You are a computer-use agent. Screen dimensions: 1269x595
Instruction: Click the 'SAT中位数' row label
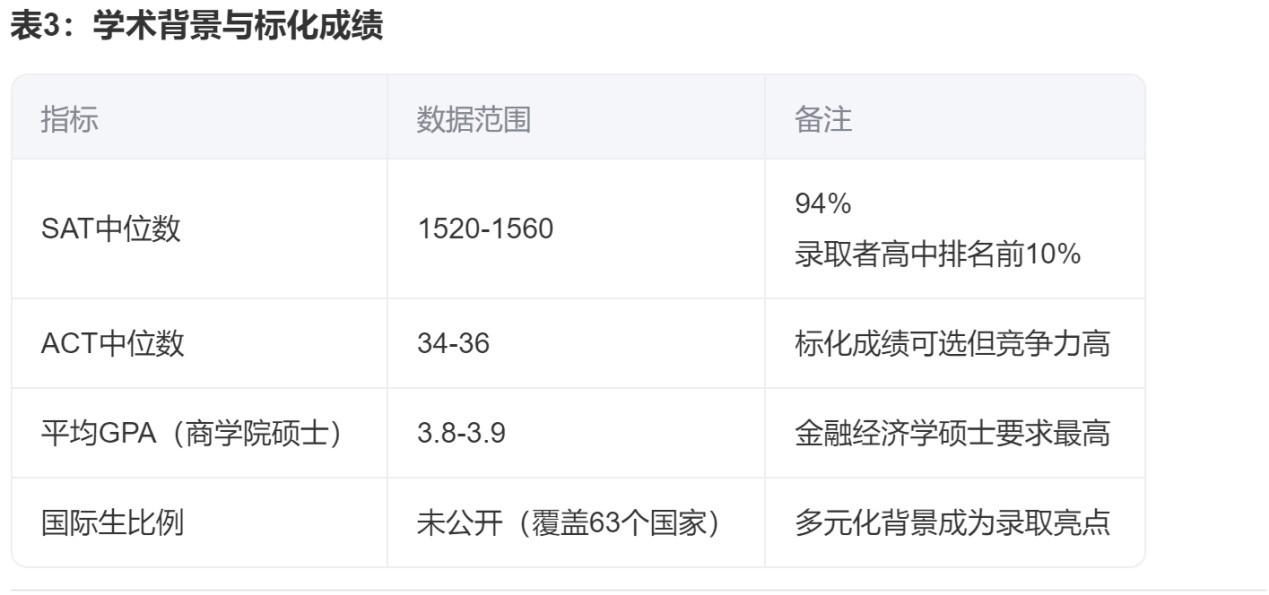pos(110,229)
